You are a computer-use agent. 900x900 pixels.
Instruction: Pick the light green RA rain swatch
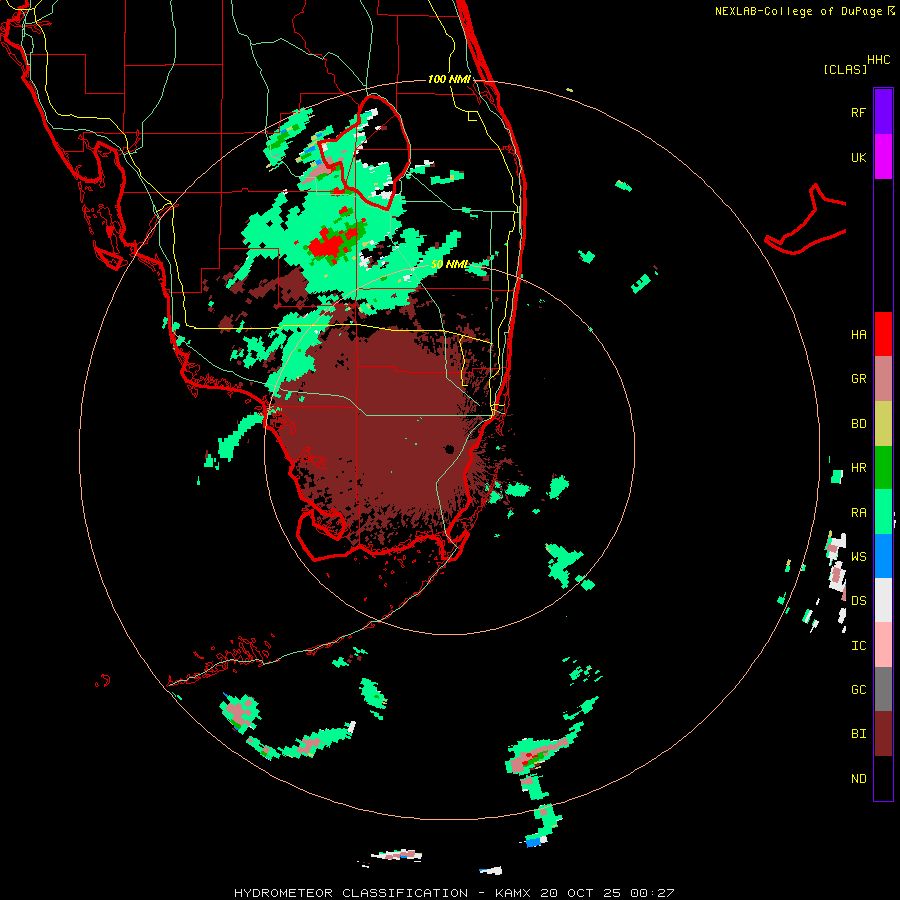coord(883,512)
